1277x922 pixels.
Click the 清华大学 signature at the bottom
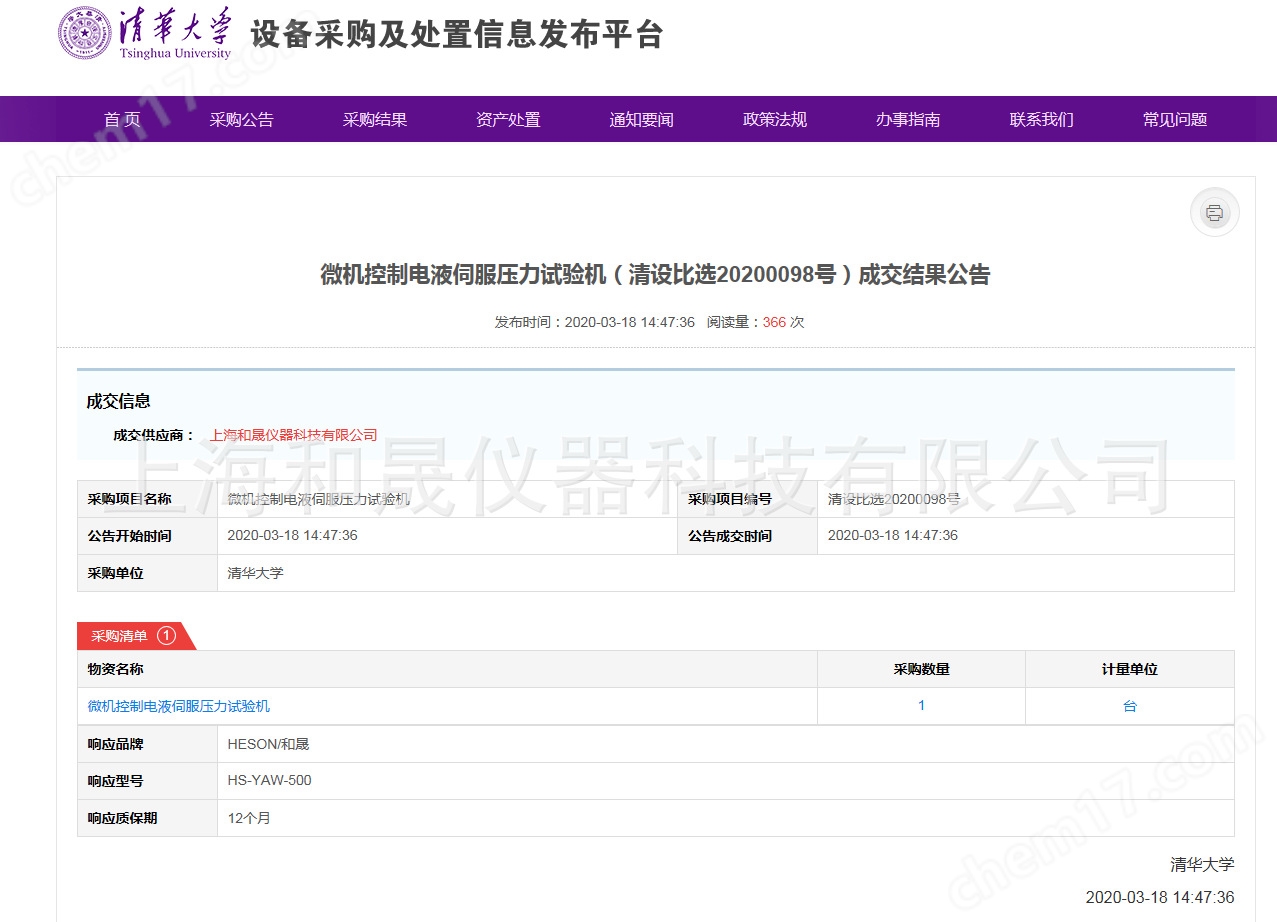pos(1203,864)
